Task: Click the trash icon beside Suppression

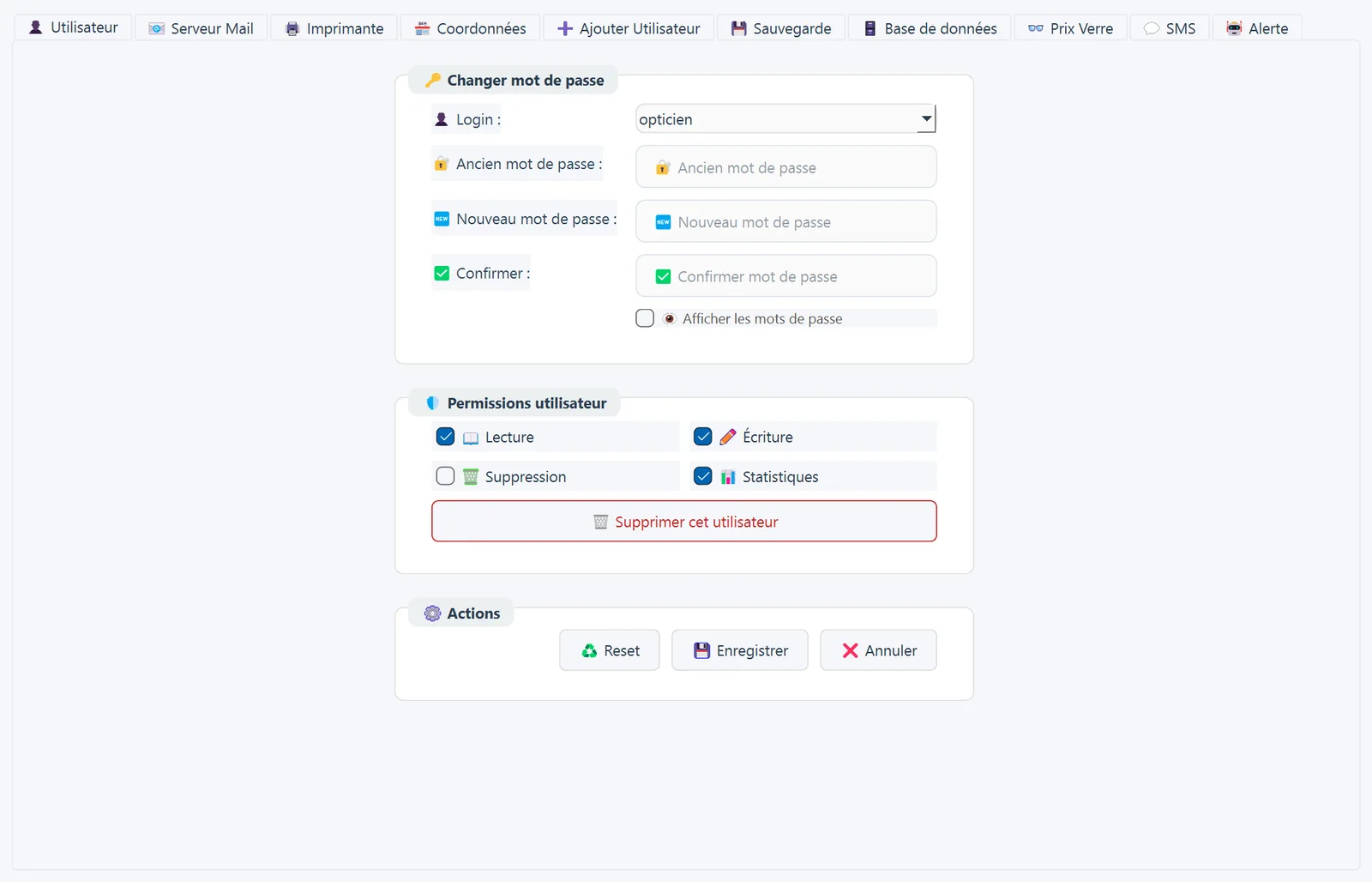Action: click(x=470, y=476)
